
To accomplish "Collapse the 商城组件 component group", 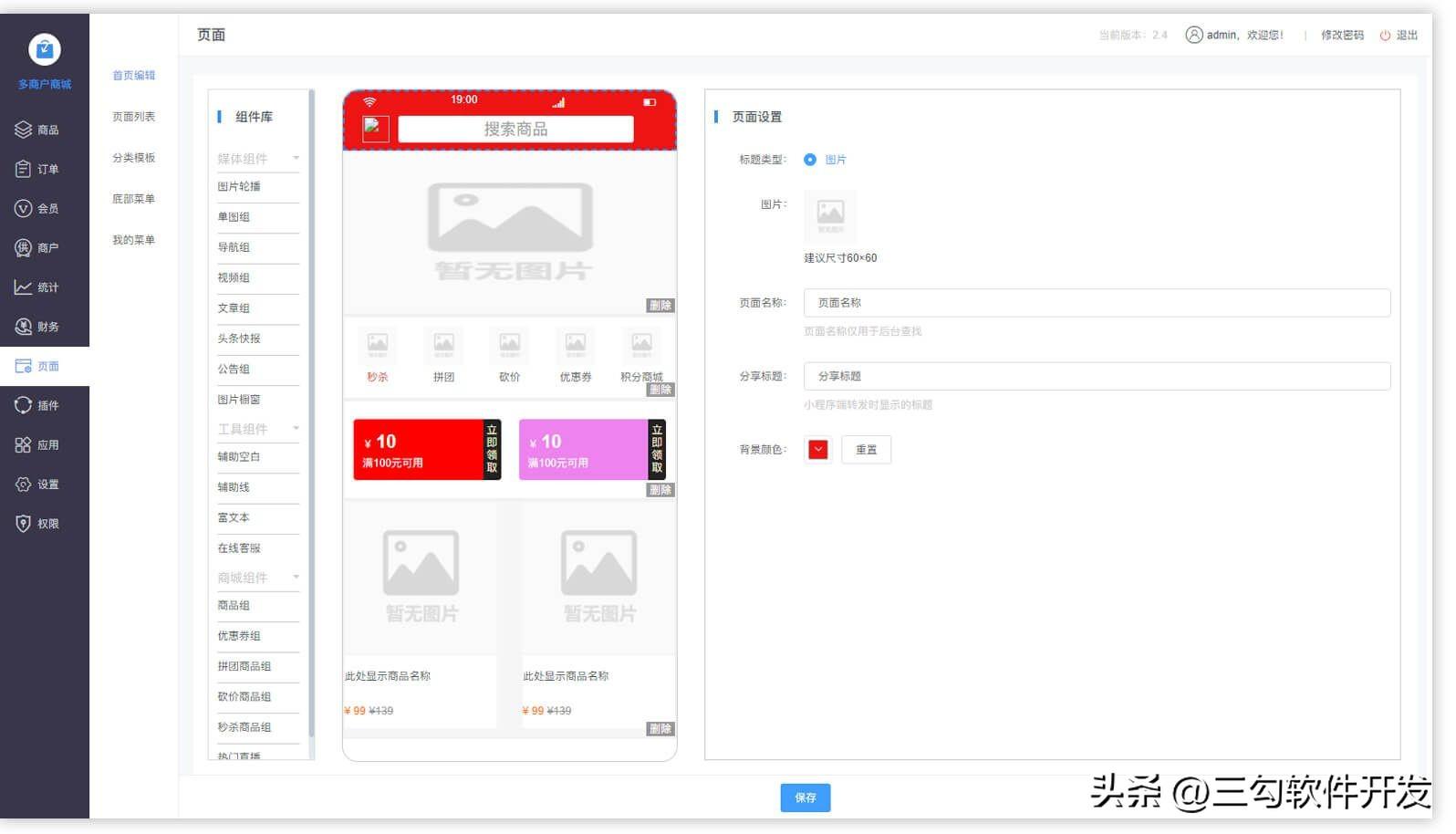I will point(296,578).
